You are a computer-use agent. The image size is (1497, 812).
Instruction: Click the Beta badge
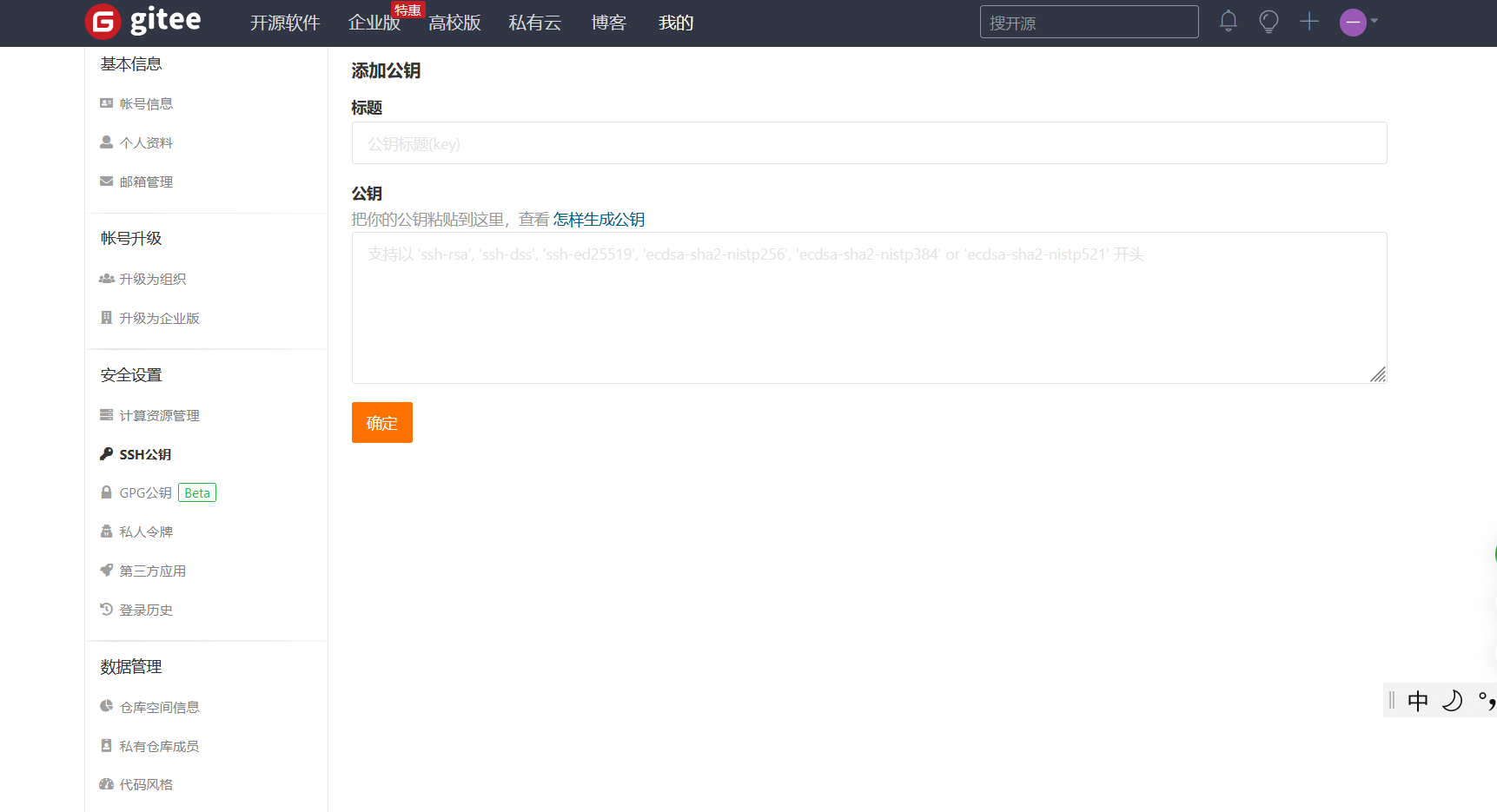point(197,492)
